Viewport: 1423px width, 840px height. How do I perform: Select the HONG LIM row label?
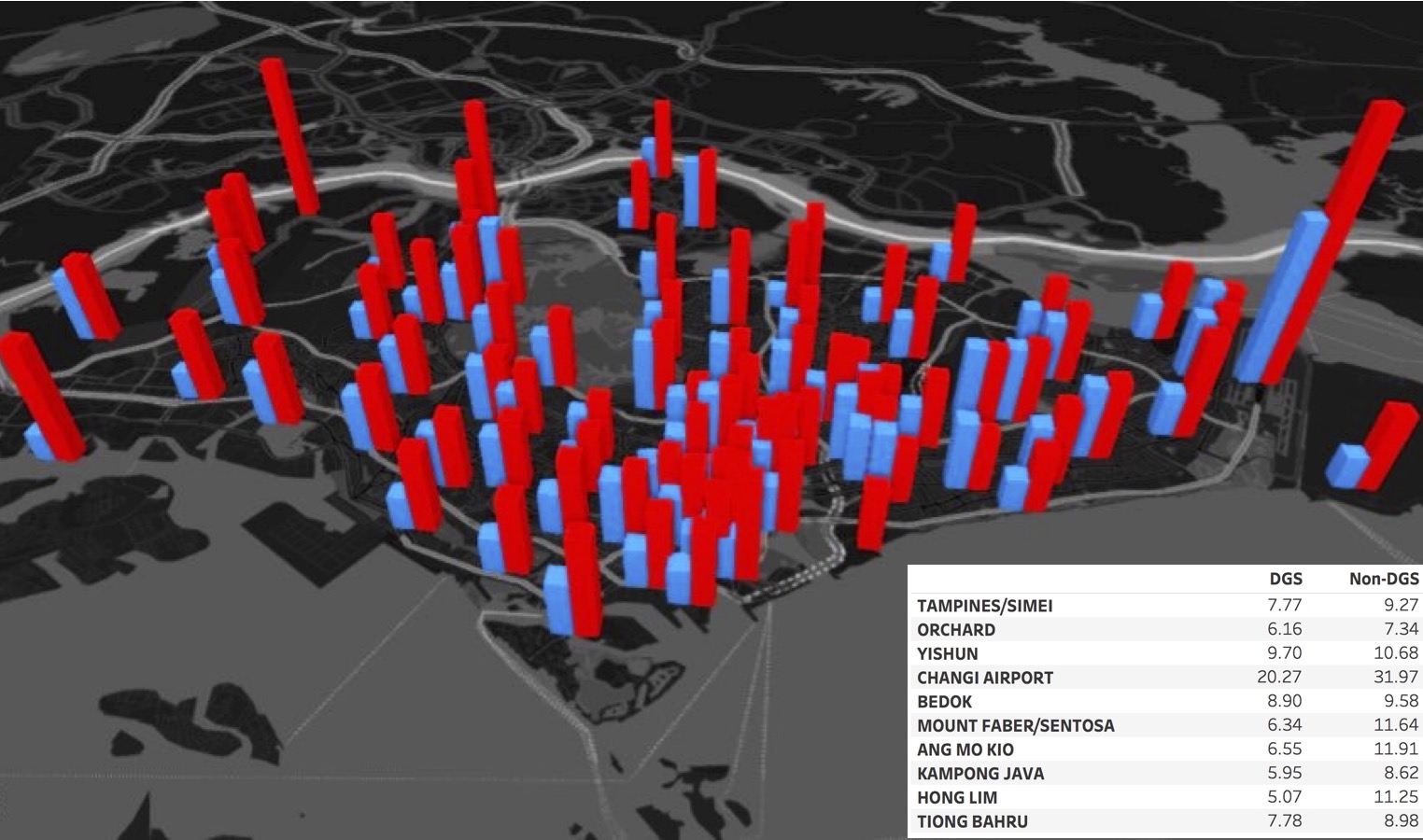click(x=957, y=798)
